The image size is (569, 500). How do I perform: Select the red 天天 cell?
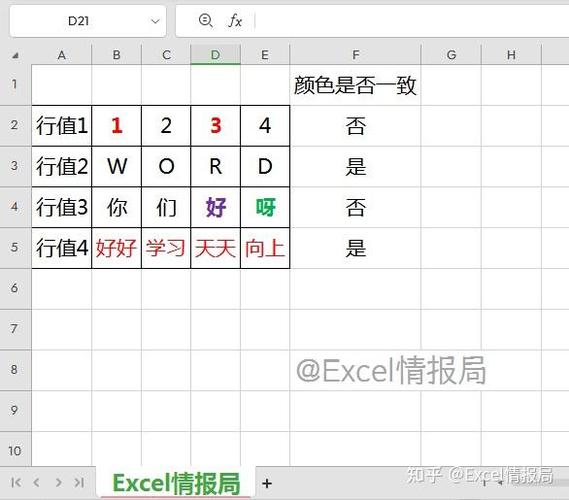[216, 248]
